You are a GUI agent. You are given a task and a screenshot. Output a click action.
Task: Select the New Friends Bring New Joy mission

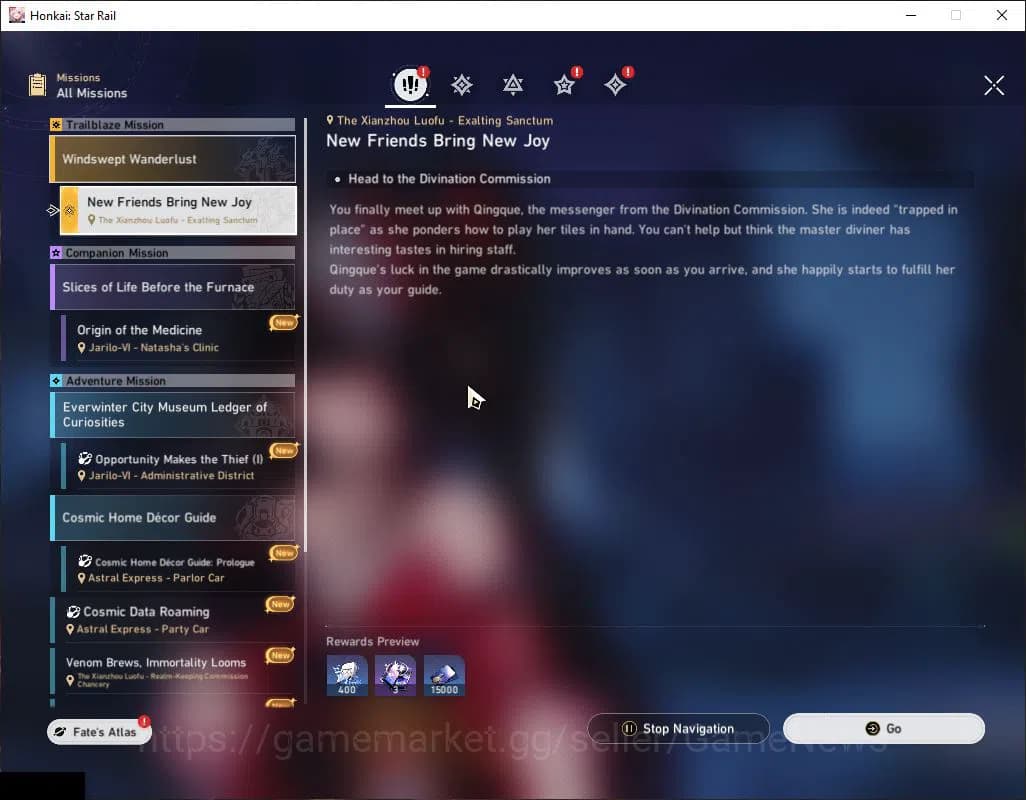point(178,210)
